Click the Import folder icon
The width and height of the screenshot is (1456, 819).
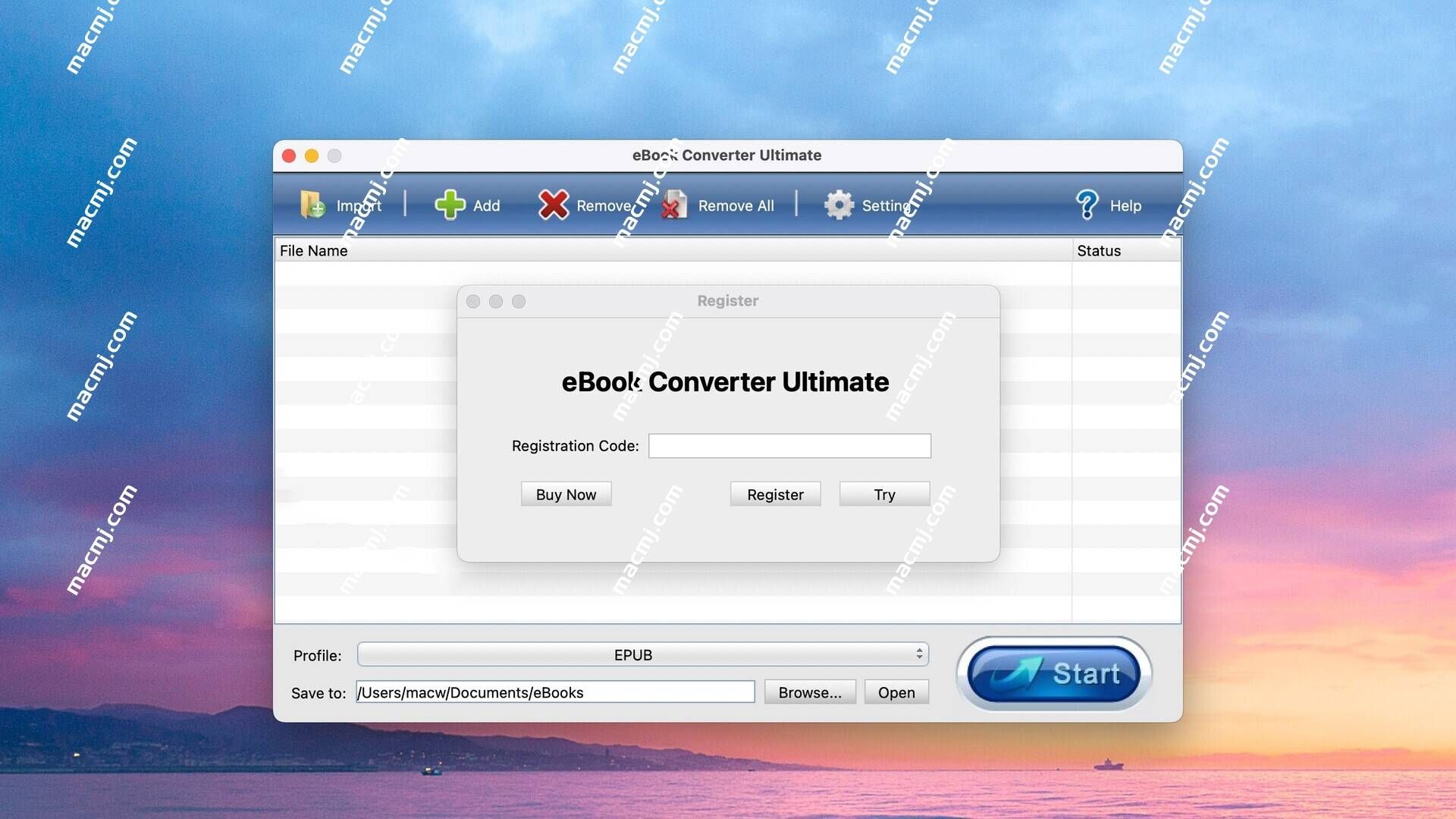tap(312, 205)
